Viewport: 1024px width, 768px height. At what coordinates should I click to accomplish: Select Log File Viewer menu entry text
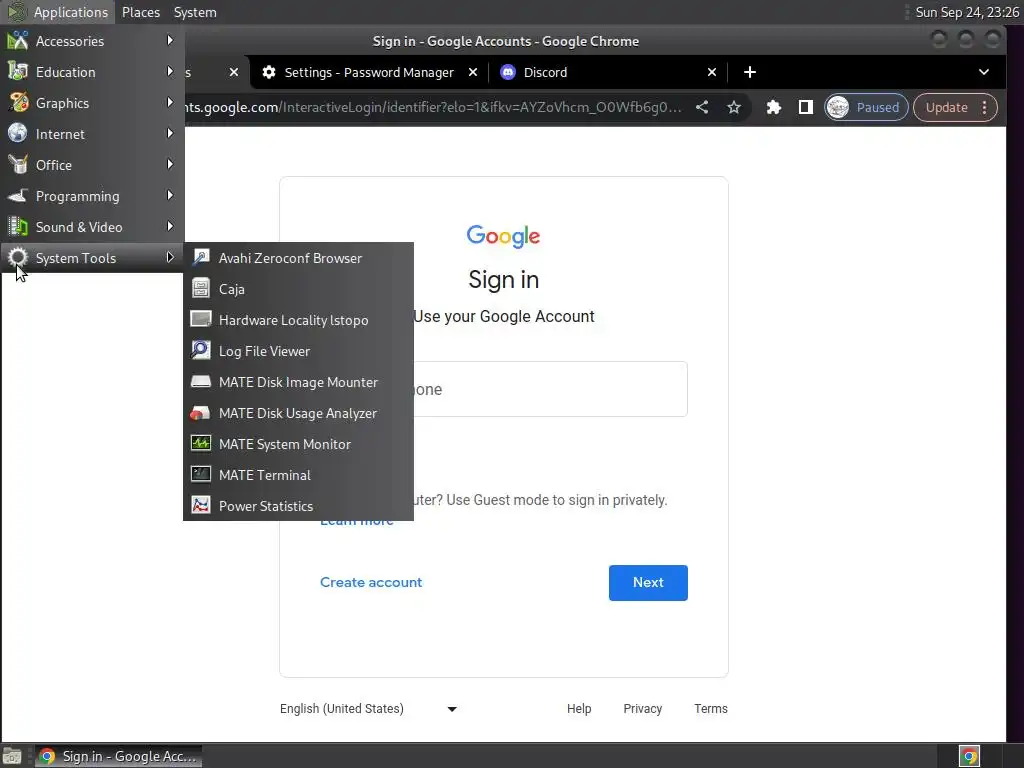(264, 351)
